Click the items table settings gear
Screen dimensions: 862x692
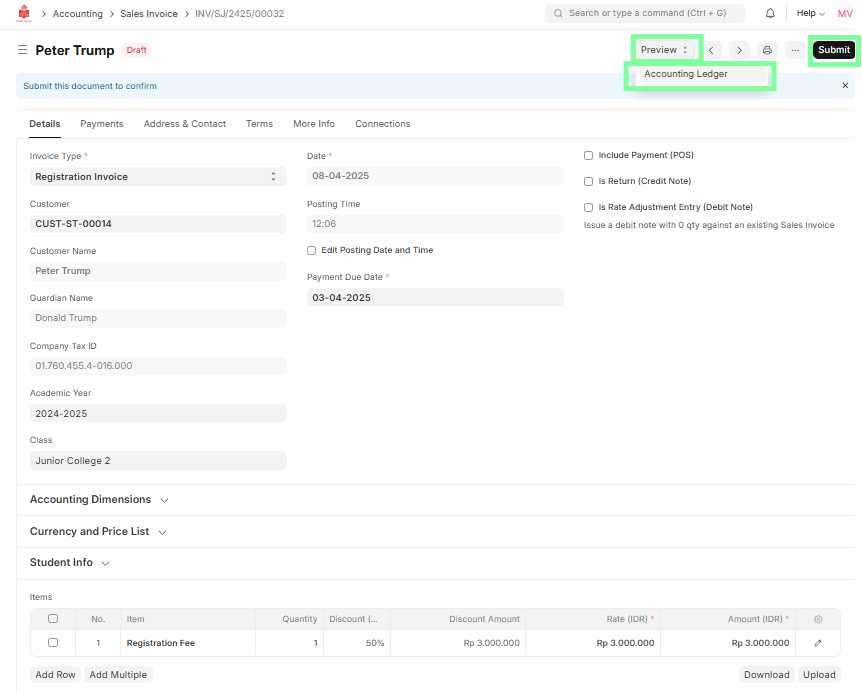point(818,619)
